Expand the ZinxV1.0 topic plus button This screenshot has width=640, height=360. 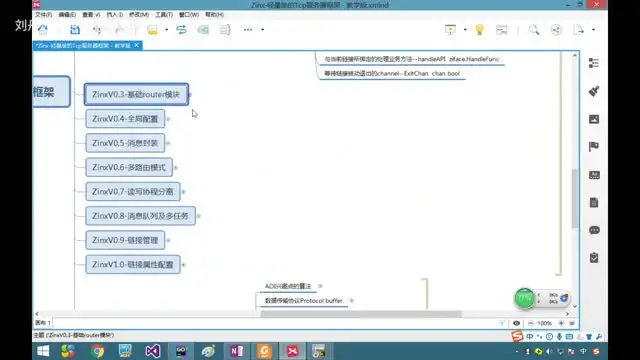(184, 265)
